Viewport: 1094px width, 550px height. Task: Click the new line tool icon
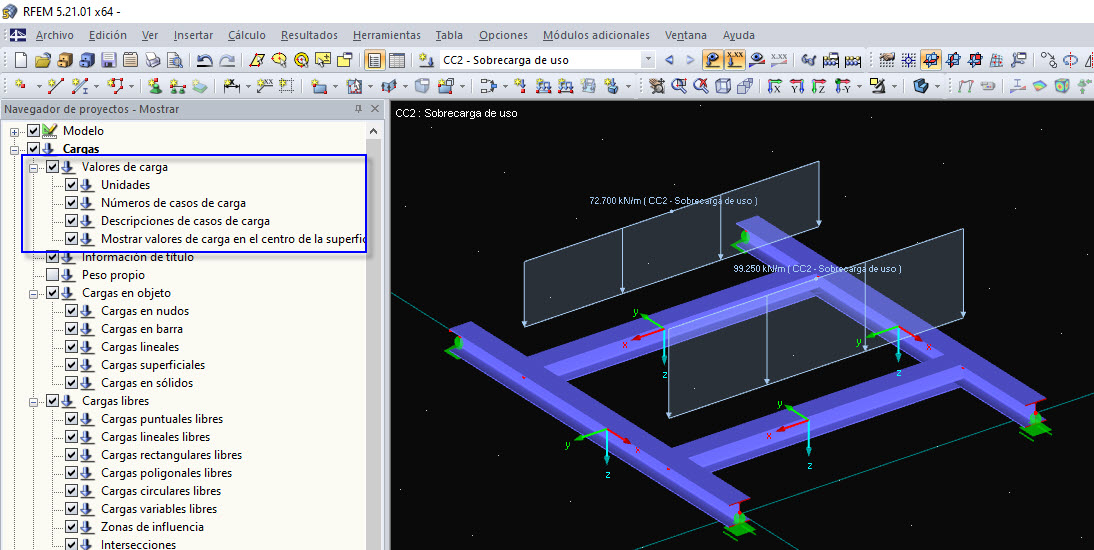click(x=56, y=86)
